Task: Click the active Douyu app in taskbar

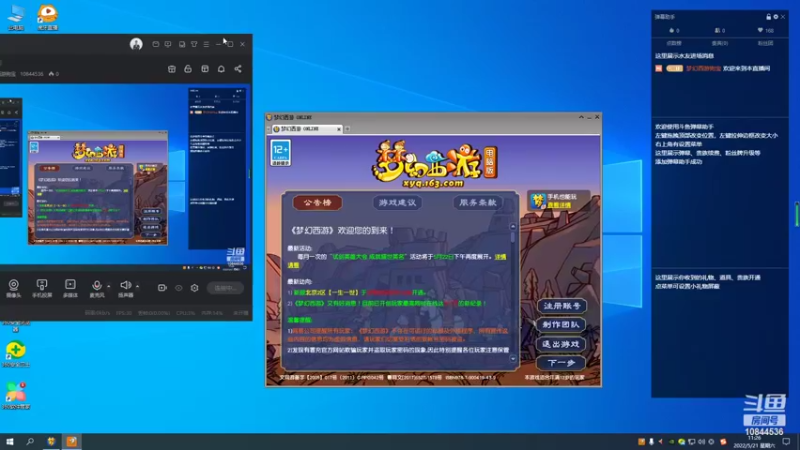Action: pyautogui.click(x=71, y=442)
